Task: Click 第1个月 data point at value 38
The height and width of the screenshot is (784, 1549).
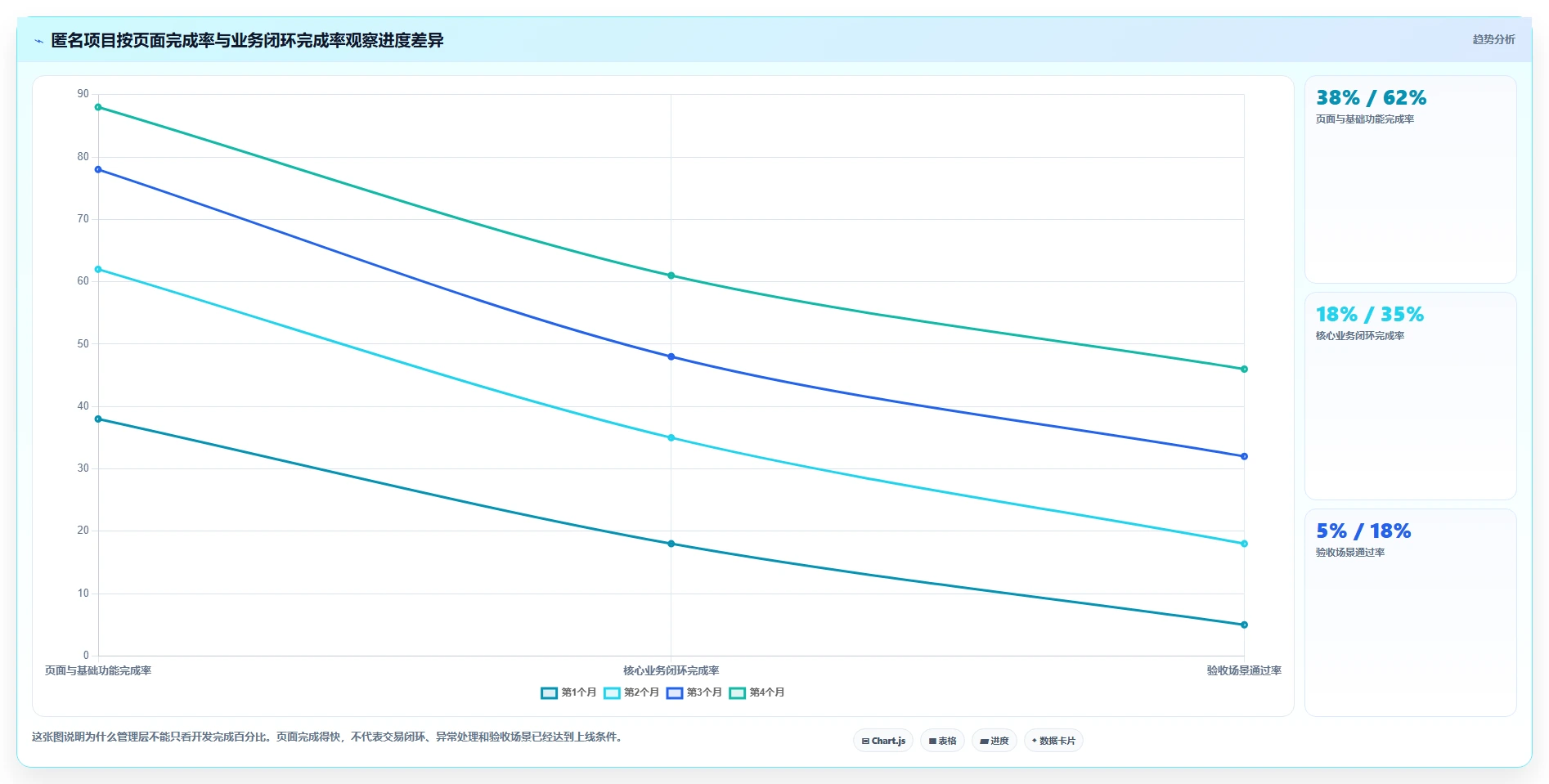Action: click(98, 419)
